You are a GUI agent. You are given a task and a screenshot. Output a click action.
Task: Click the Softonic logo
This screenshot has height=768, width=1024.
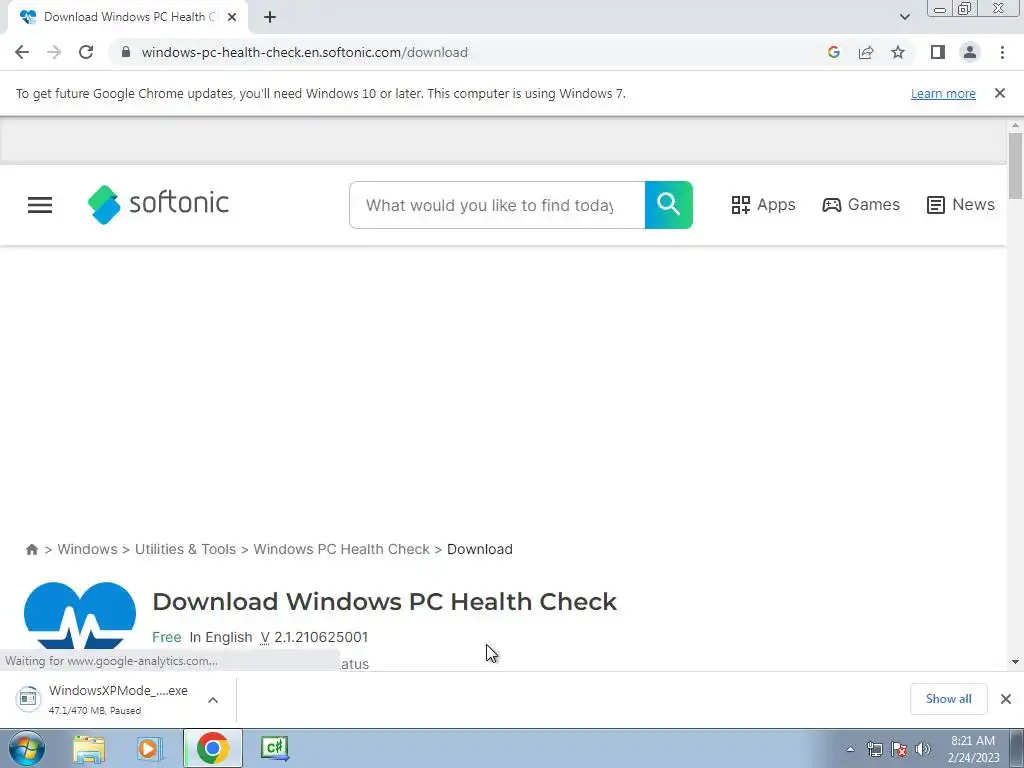[158, 204]
